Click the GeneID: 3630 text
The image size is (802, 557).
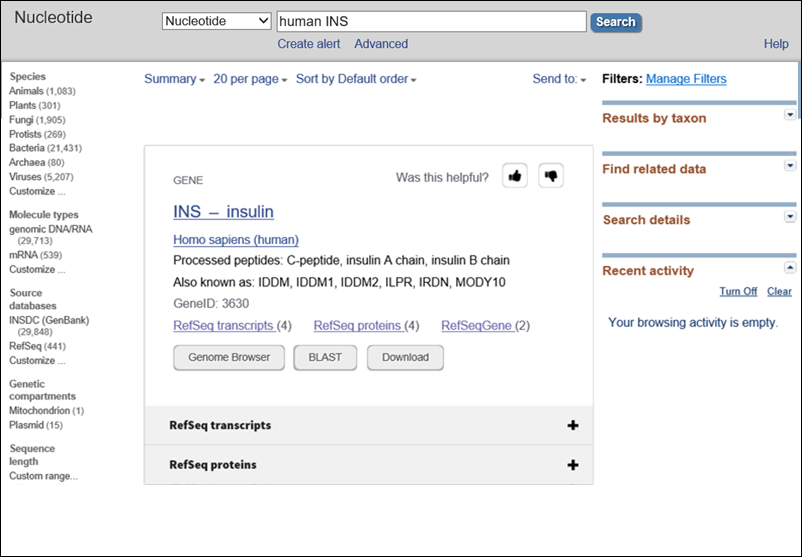point(211,303)
